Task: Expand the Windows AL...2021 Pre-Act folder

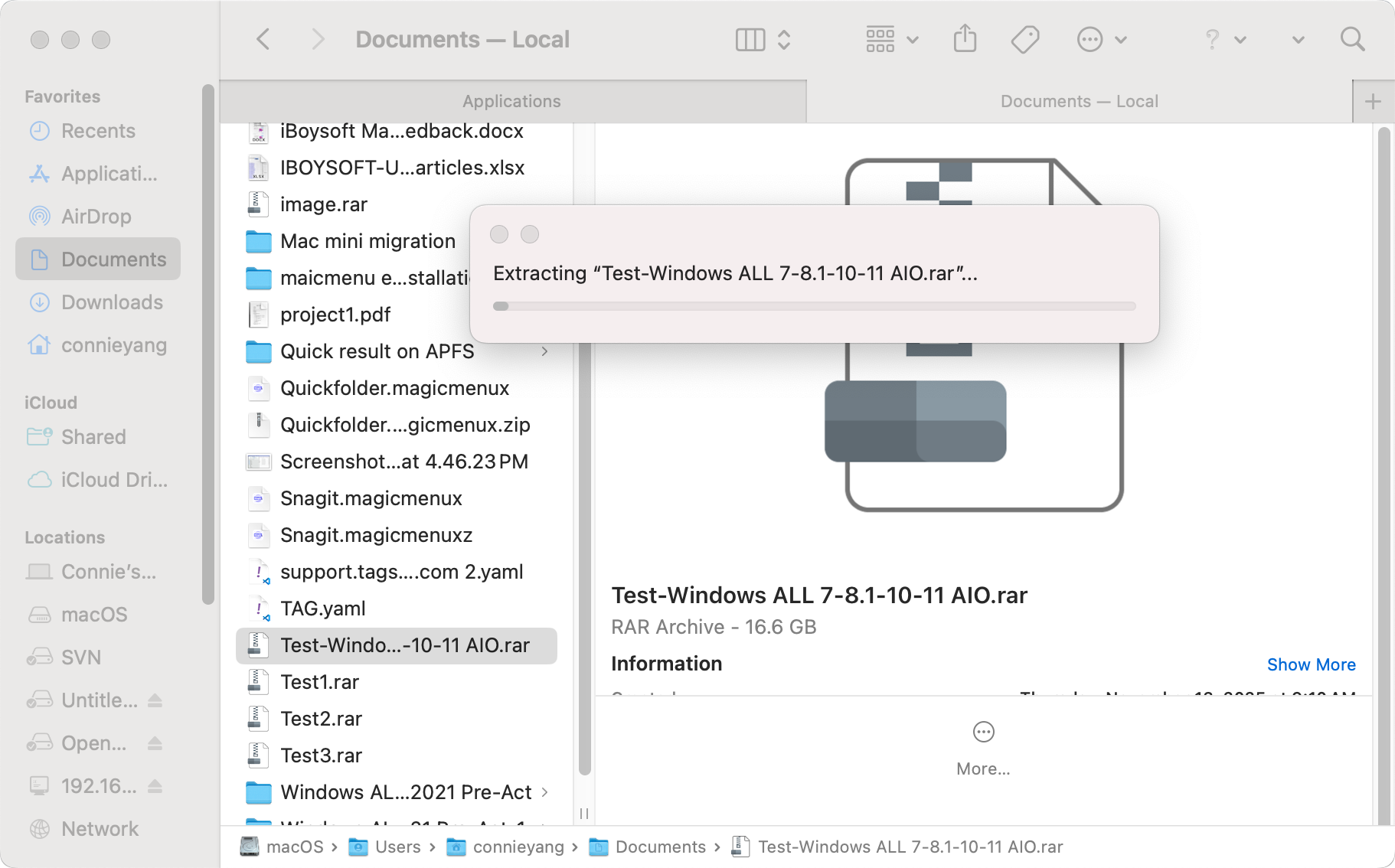Action: (x=544, y=792)
